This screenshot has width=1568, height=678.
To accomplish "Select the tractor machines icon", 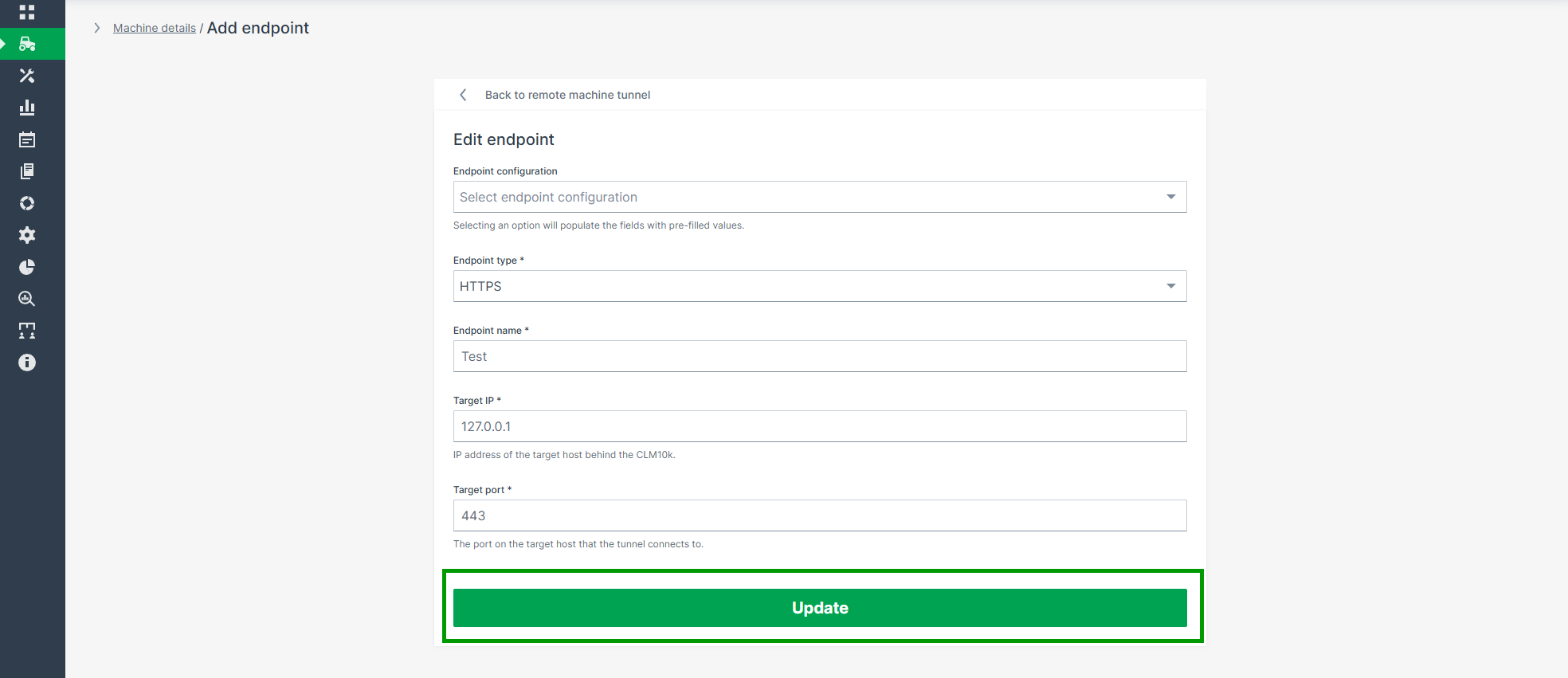I will pyautogui.click(x=27, y=44).
